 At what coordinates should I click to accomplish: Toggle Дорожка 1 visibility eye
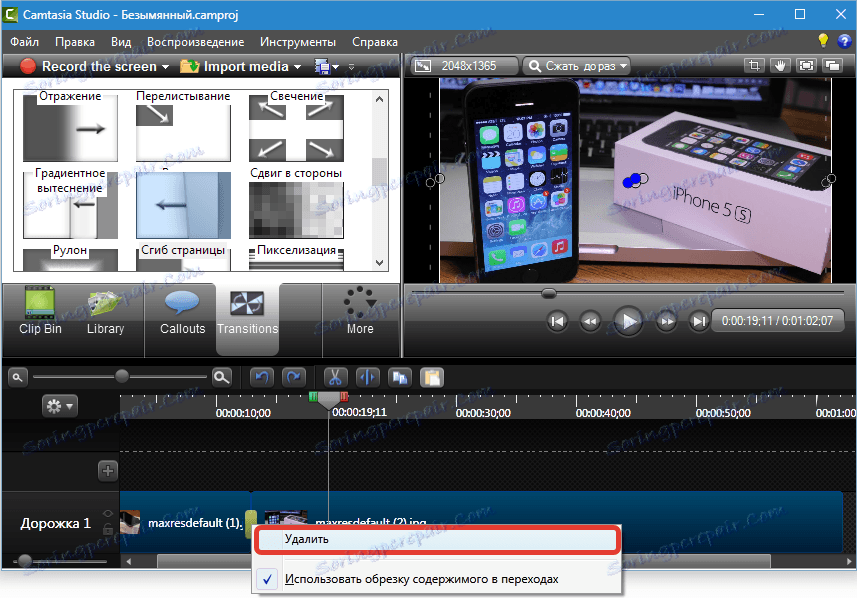tap(108, 513)
